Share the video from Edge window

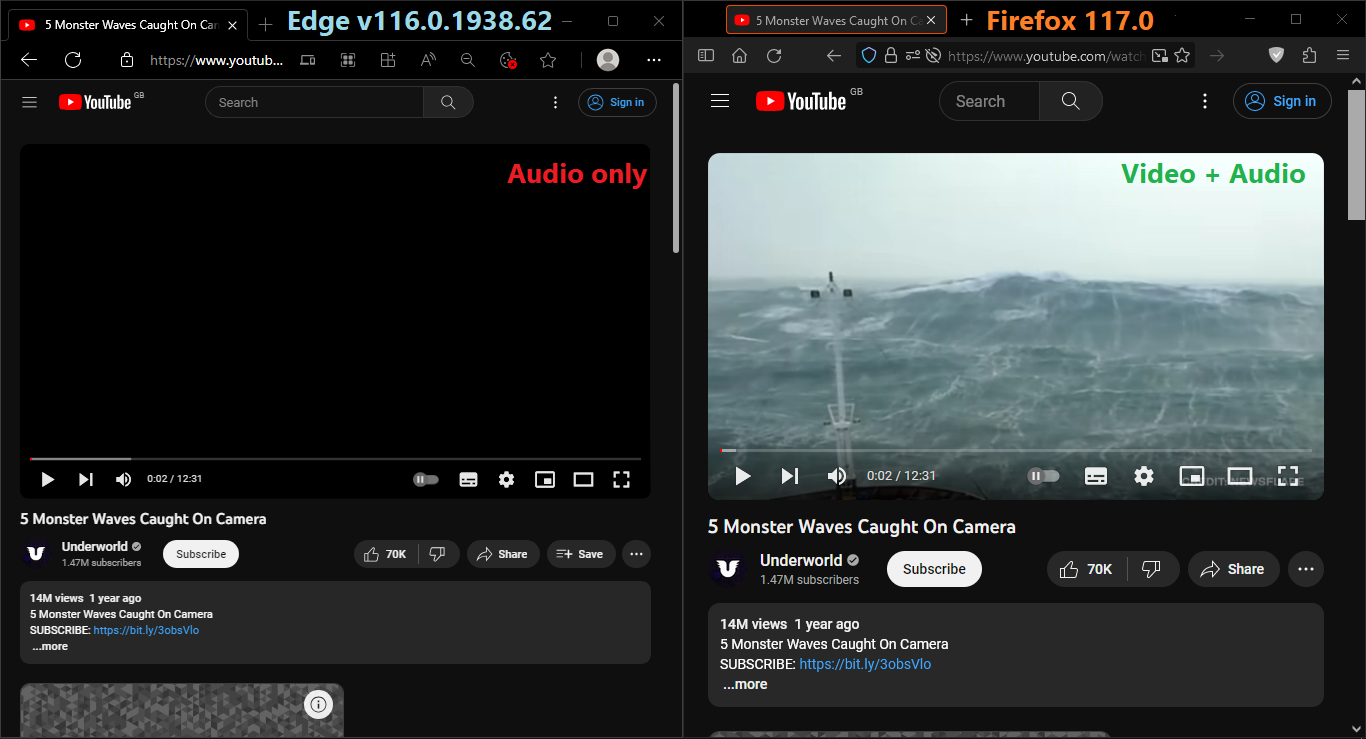click(503, 554)
